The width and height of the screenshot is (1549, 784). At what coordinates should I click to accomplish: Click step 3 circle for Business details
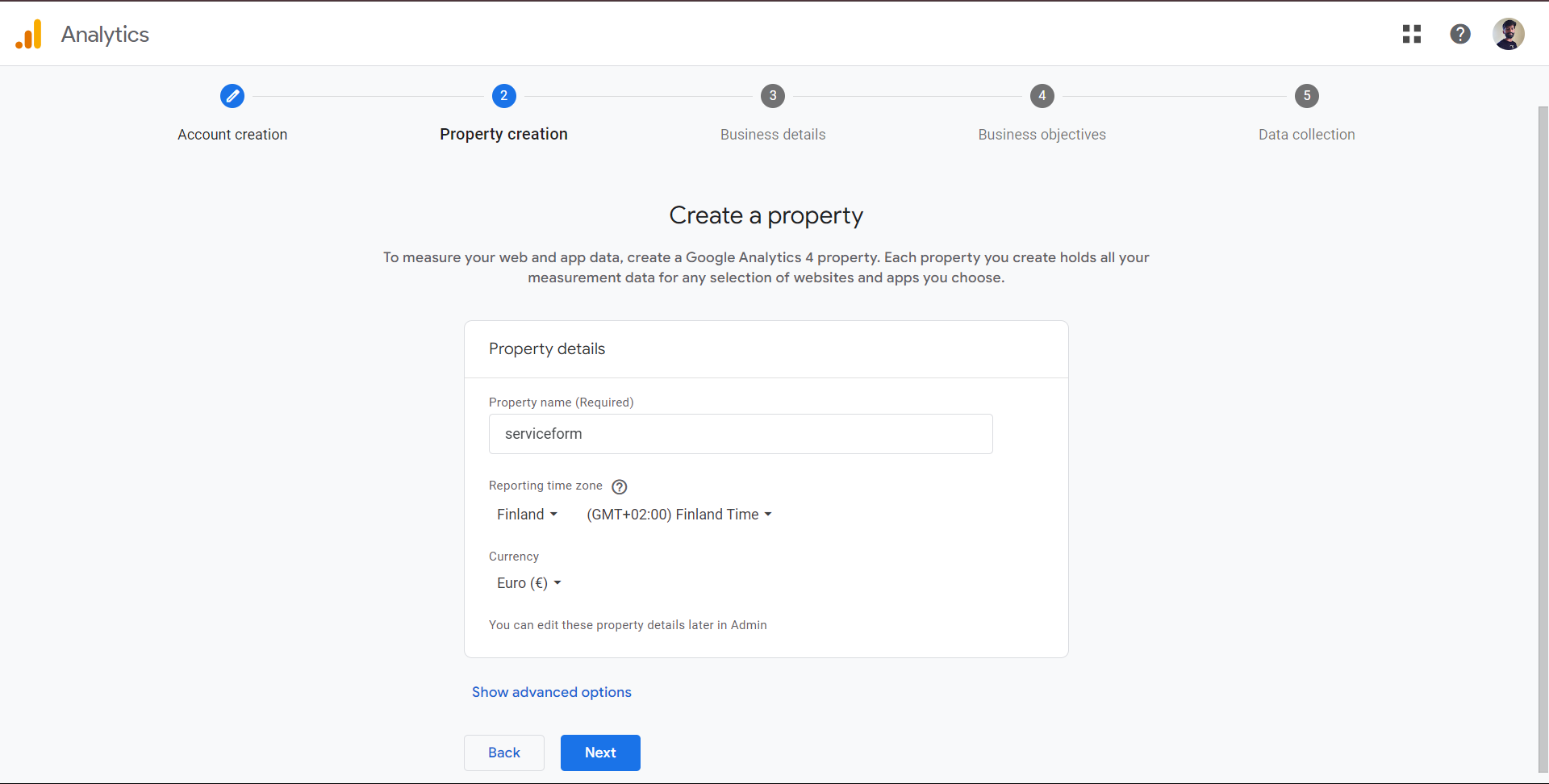click(x=773, y=96)
